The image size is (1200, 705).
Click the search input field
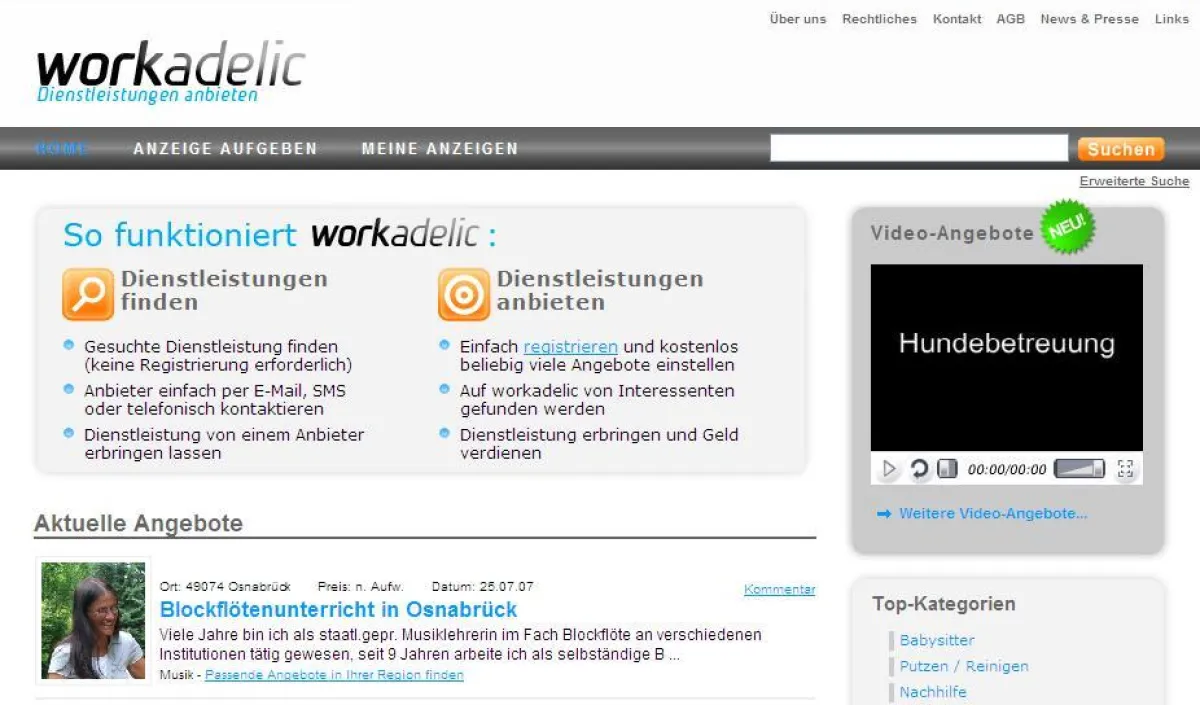click(919, 148)
